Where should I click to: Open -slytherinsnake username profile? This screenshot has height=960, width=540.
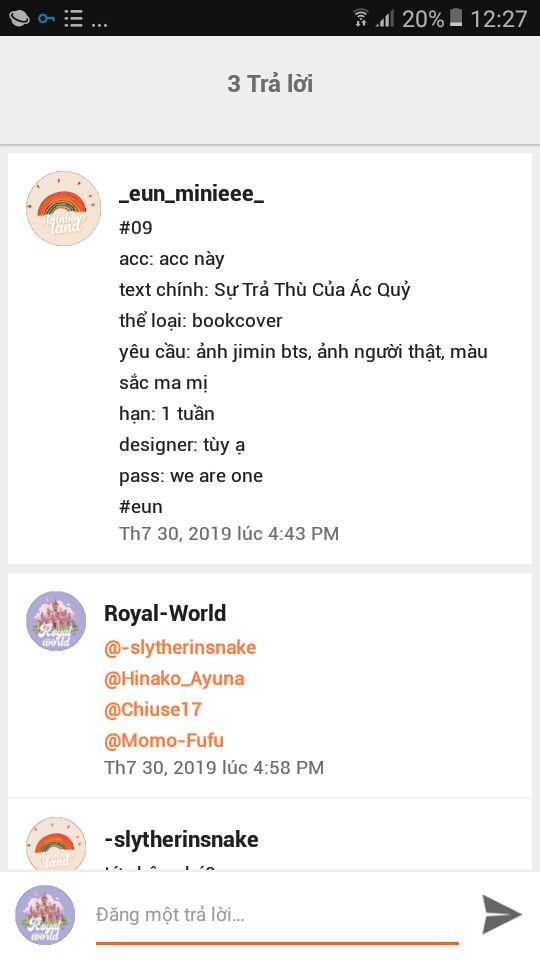click(181, 839)
